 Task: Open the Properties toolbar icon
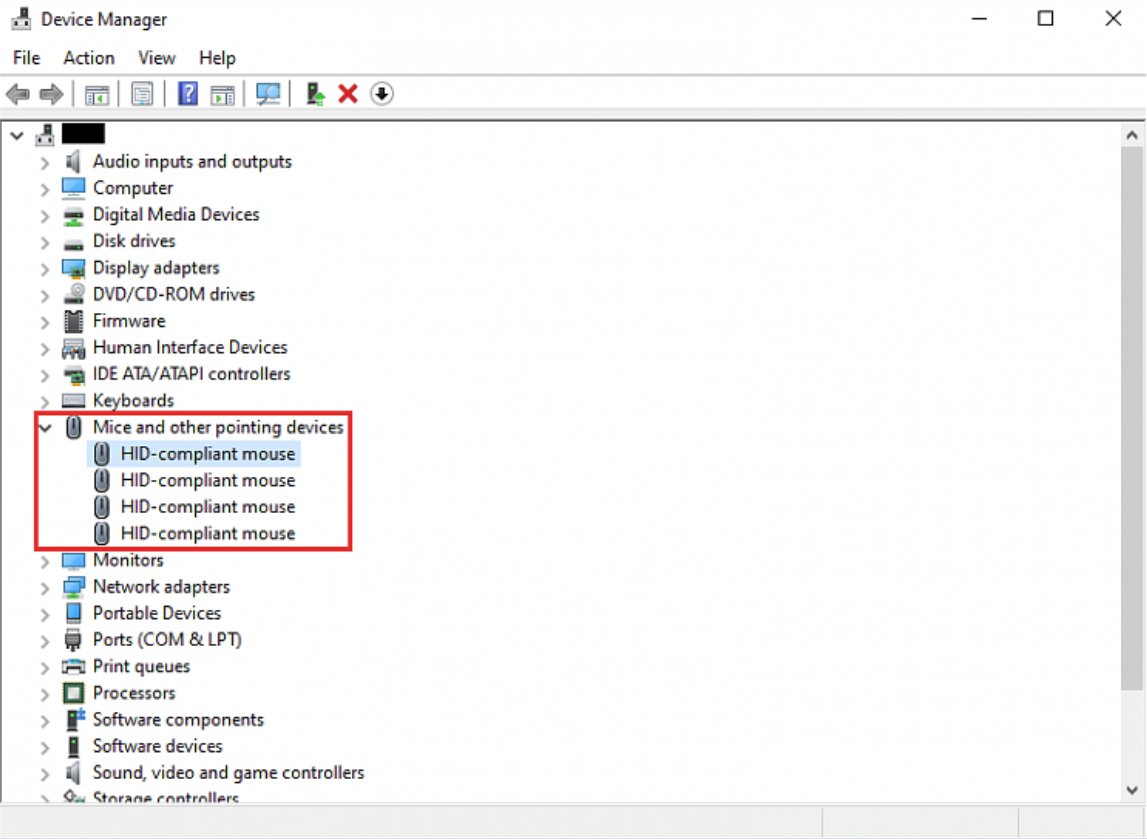[x=142, y=94]
